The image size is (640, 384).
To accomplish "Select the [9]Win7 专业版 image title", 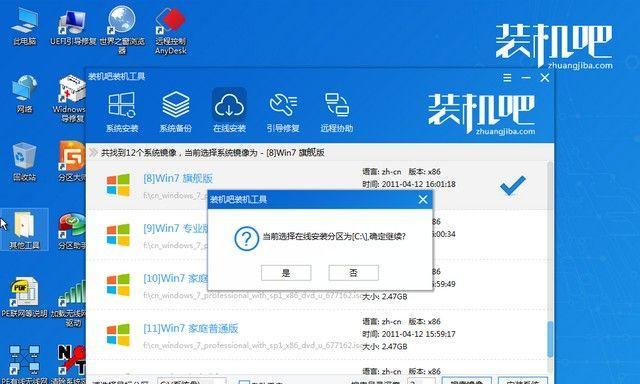I will (176, 229).
